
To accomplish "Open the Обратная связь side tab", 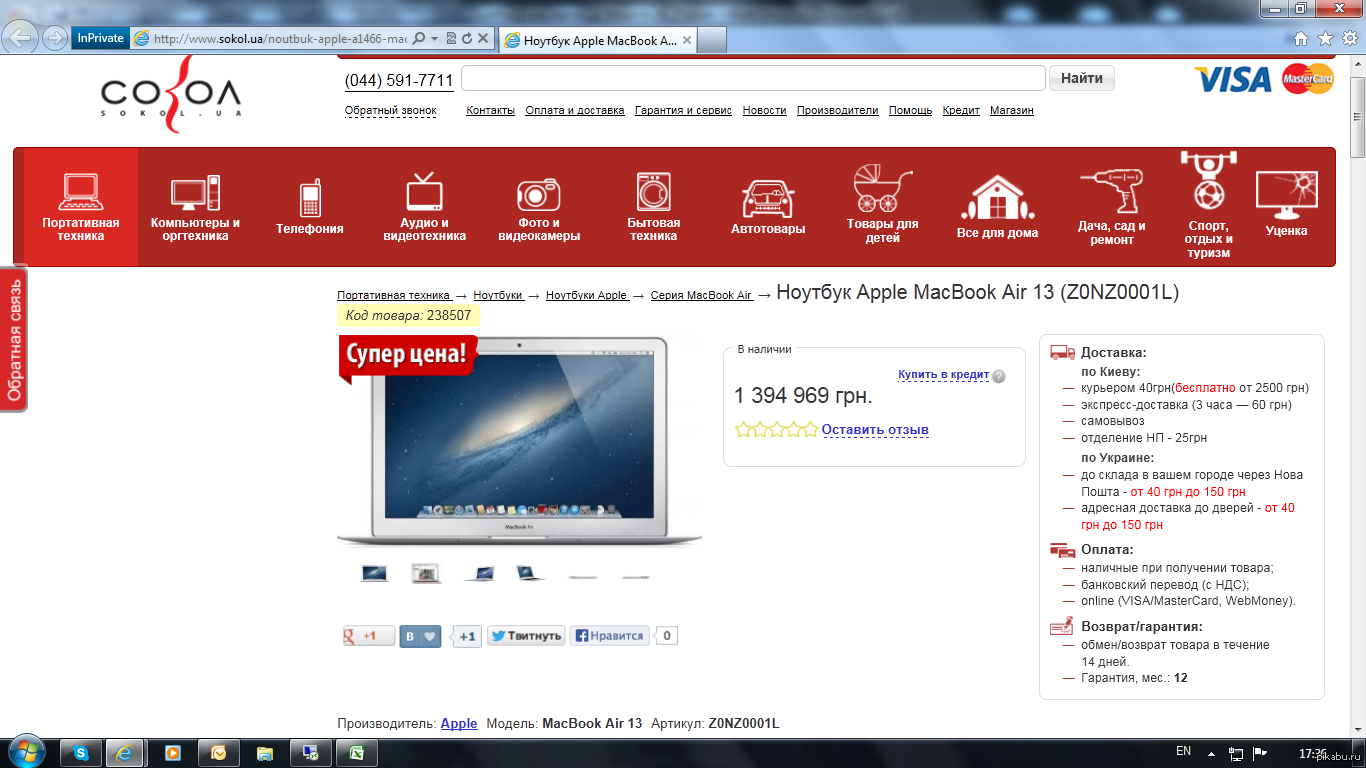I will tap(14, 339).
